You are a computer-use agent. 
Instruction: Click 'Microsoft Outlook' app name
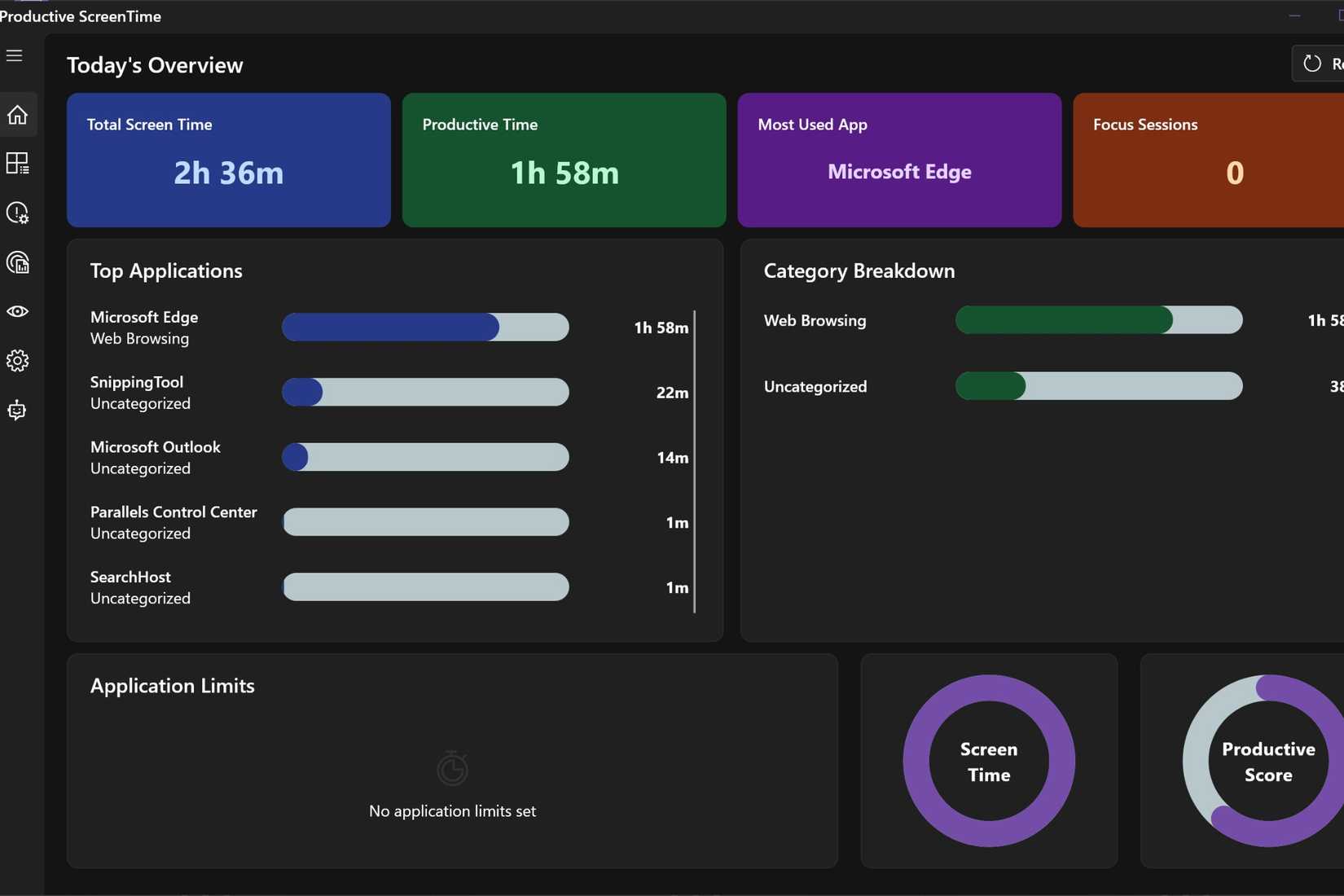156,447
